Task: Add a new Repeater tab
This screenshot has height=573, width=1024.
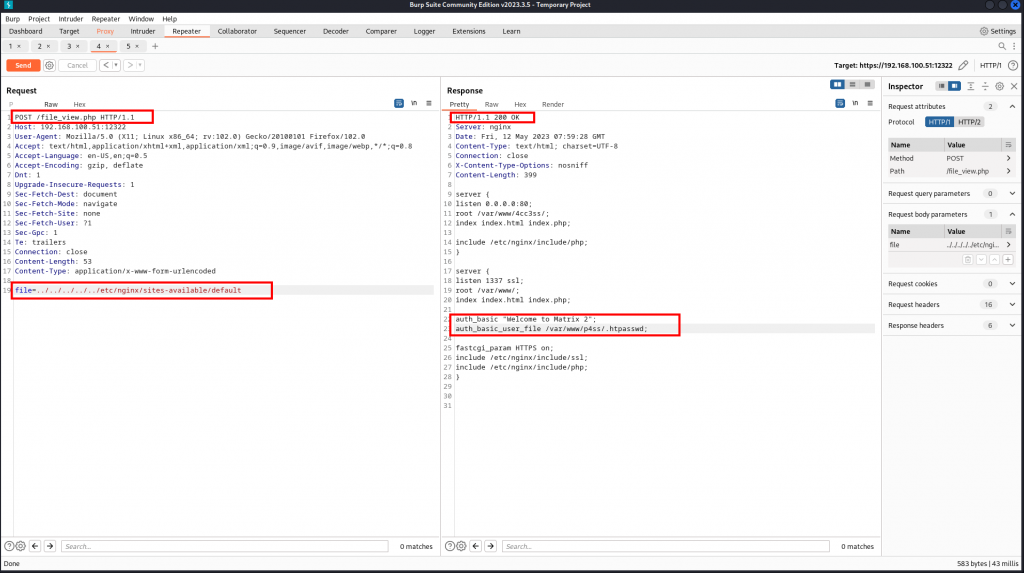Action: click(x=155, y=46)
